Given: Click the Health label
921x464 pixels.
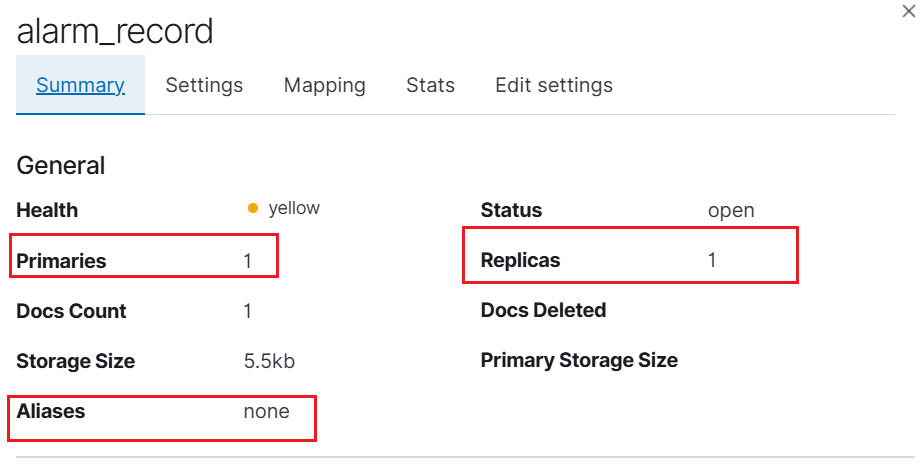Looking at the screenshot, I should pos(47,210).
